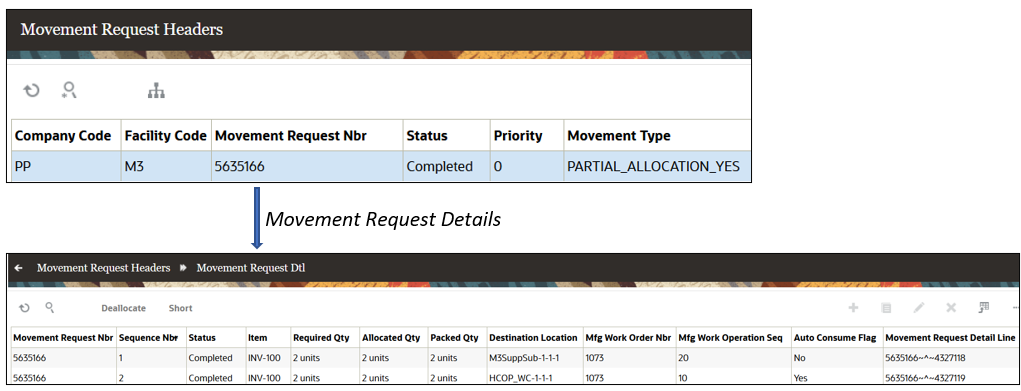The width and height of the screenshot is (1021, 391).
Task: Sort by Movement Request Detail Line header
Action: (x=950, y=338)
